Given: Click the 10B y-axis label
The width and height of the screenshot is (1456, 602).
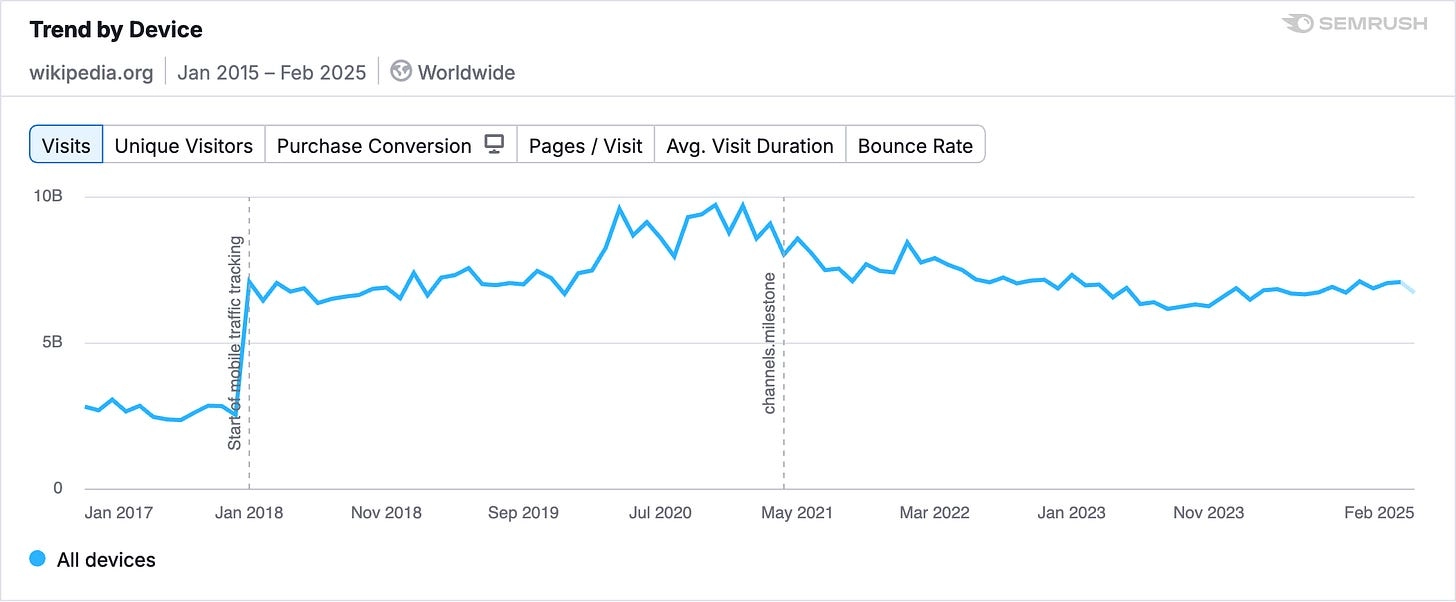Looking at the screenshot, I should (x=48, y=196).
